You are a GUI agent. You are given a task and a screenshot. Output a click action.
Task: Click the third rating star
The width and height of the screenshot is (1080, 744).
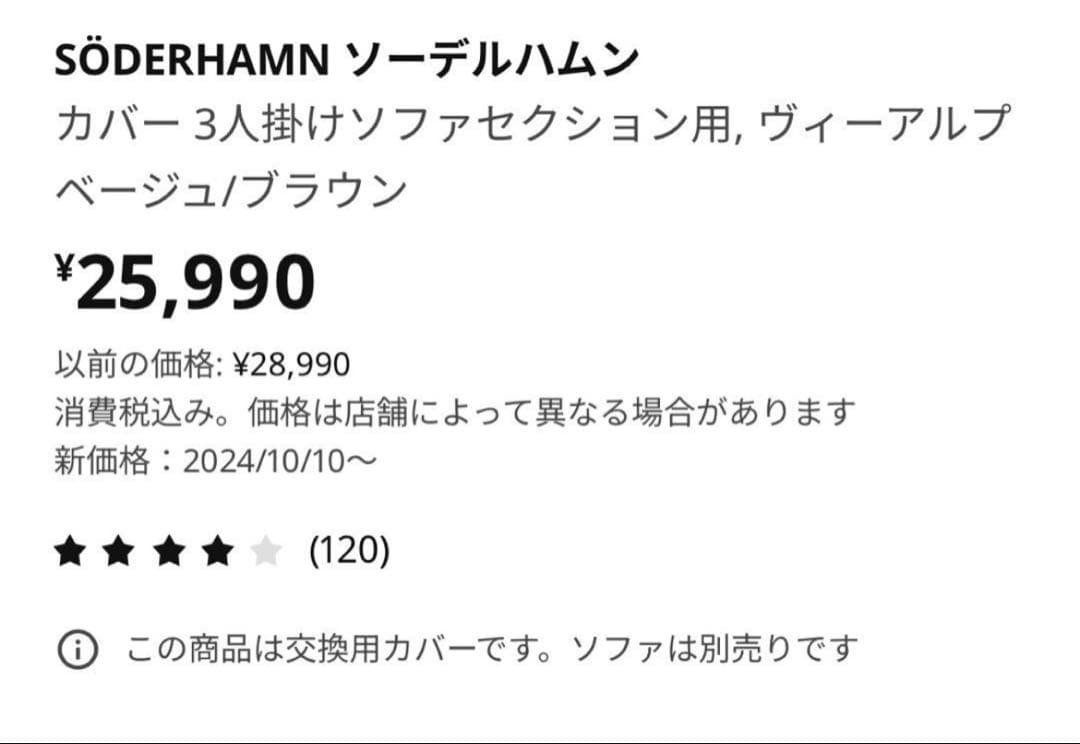click(167, 551)
